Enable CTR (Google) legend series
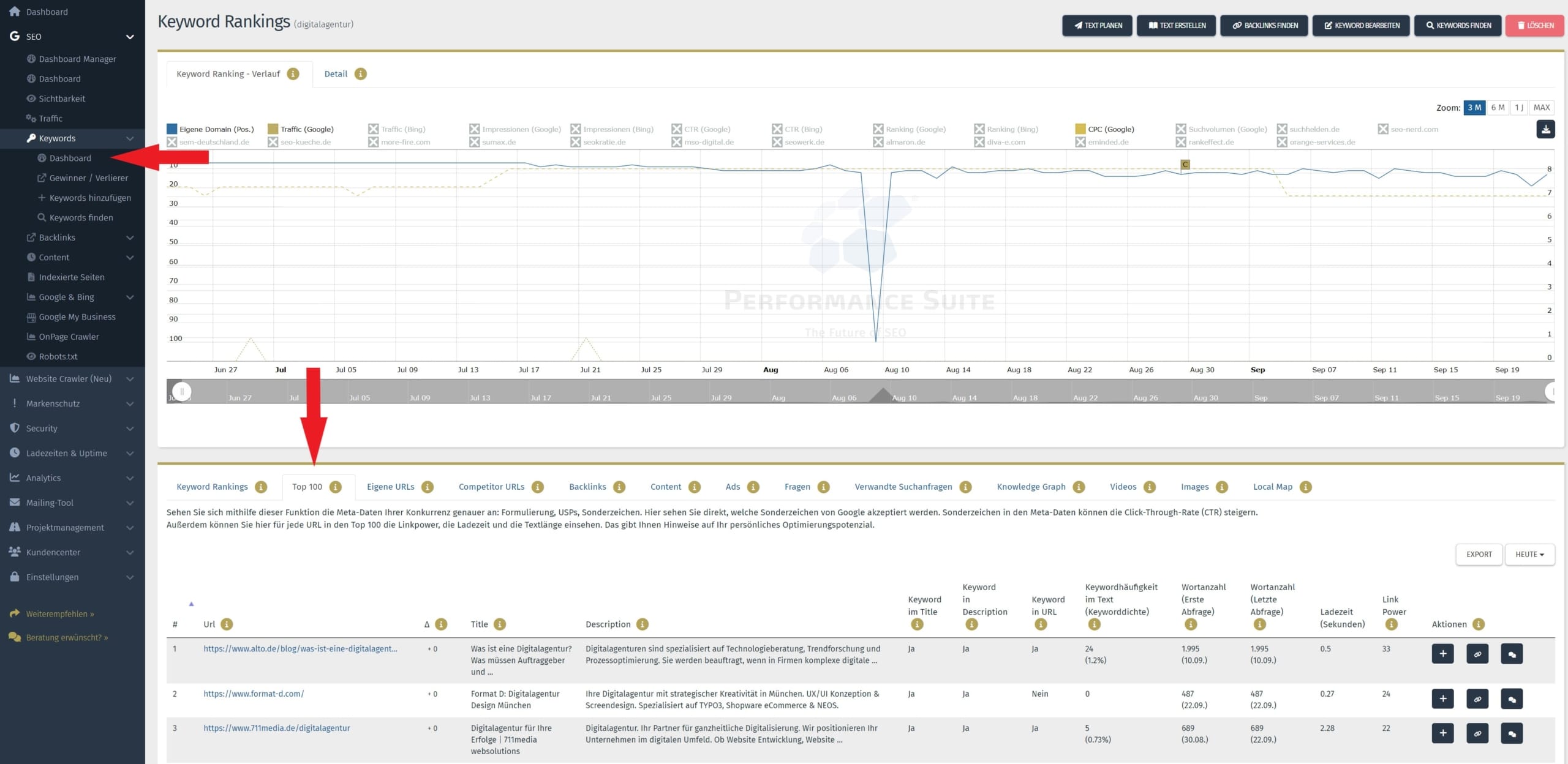Screen dimensions: 1568x764 pyautogui.click(x=701, y=129)
